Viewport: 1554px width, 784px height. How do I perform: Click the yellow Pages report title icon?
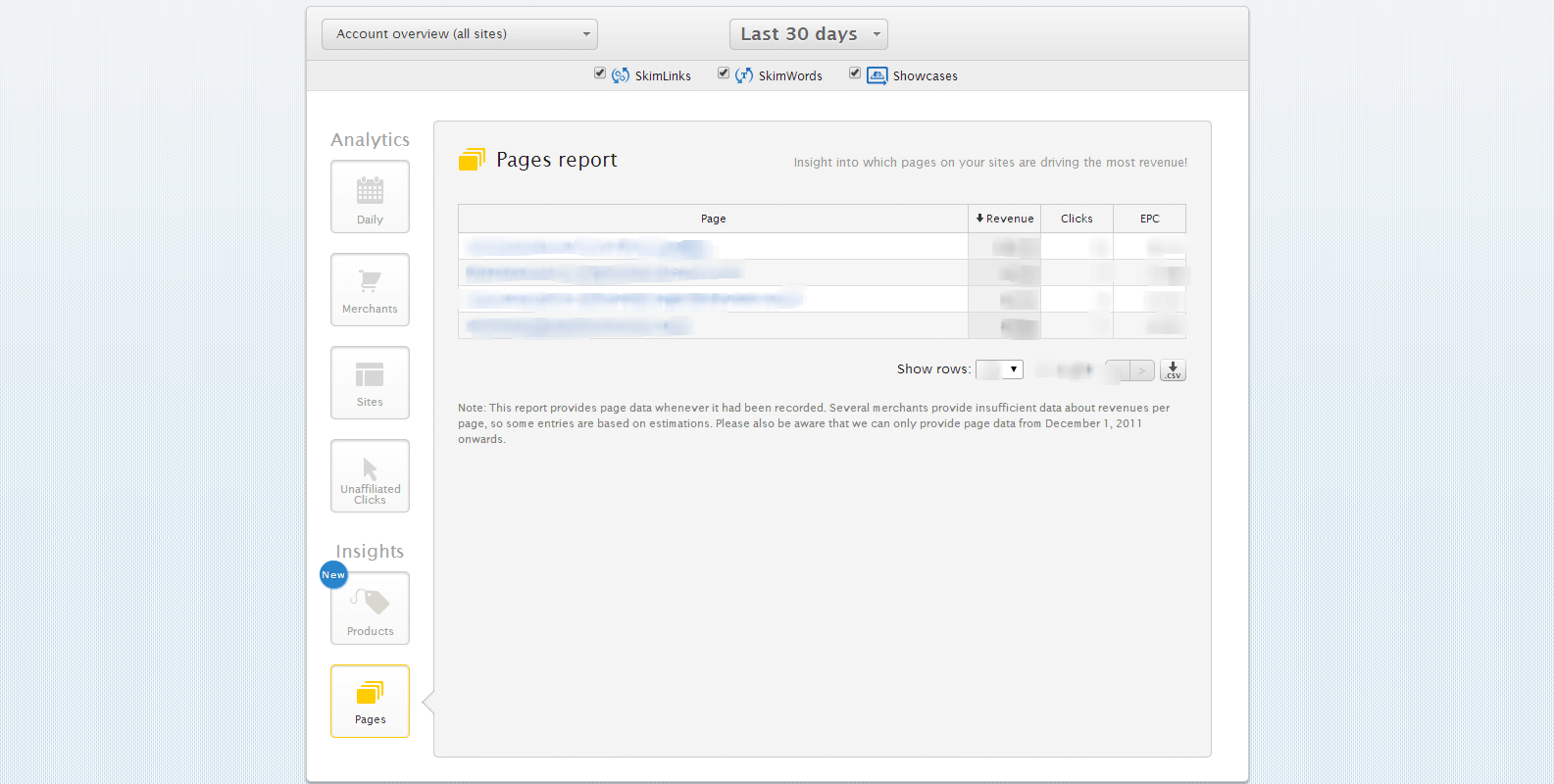[x=472, y=160]
